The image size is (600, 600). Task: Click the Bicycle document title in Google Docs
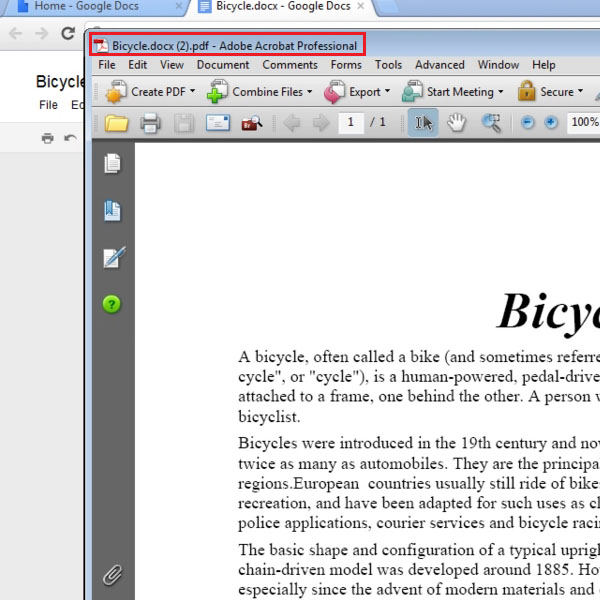[x=60, y=82]
